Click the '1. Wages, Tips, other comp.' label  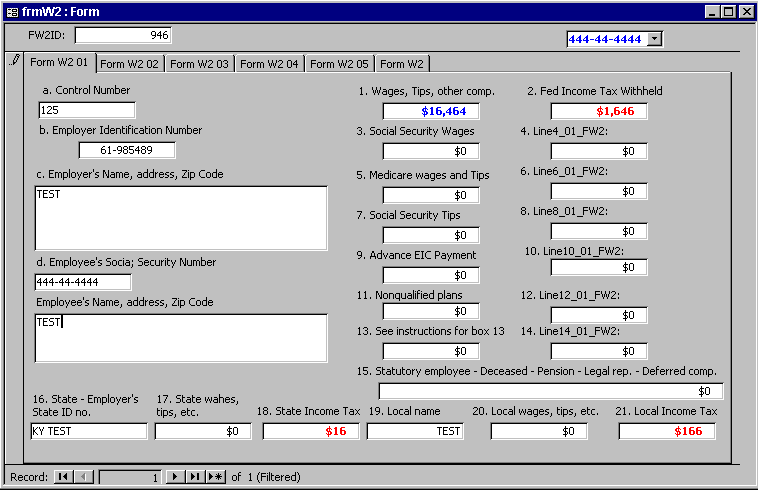[426, 91]
